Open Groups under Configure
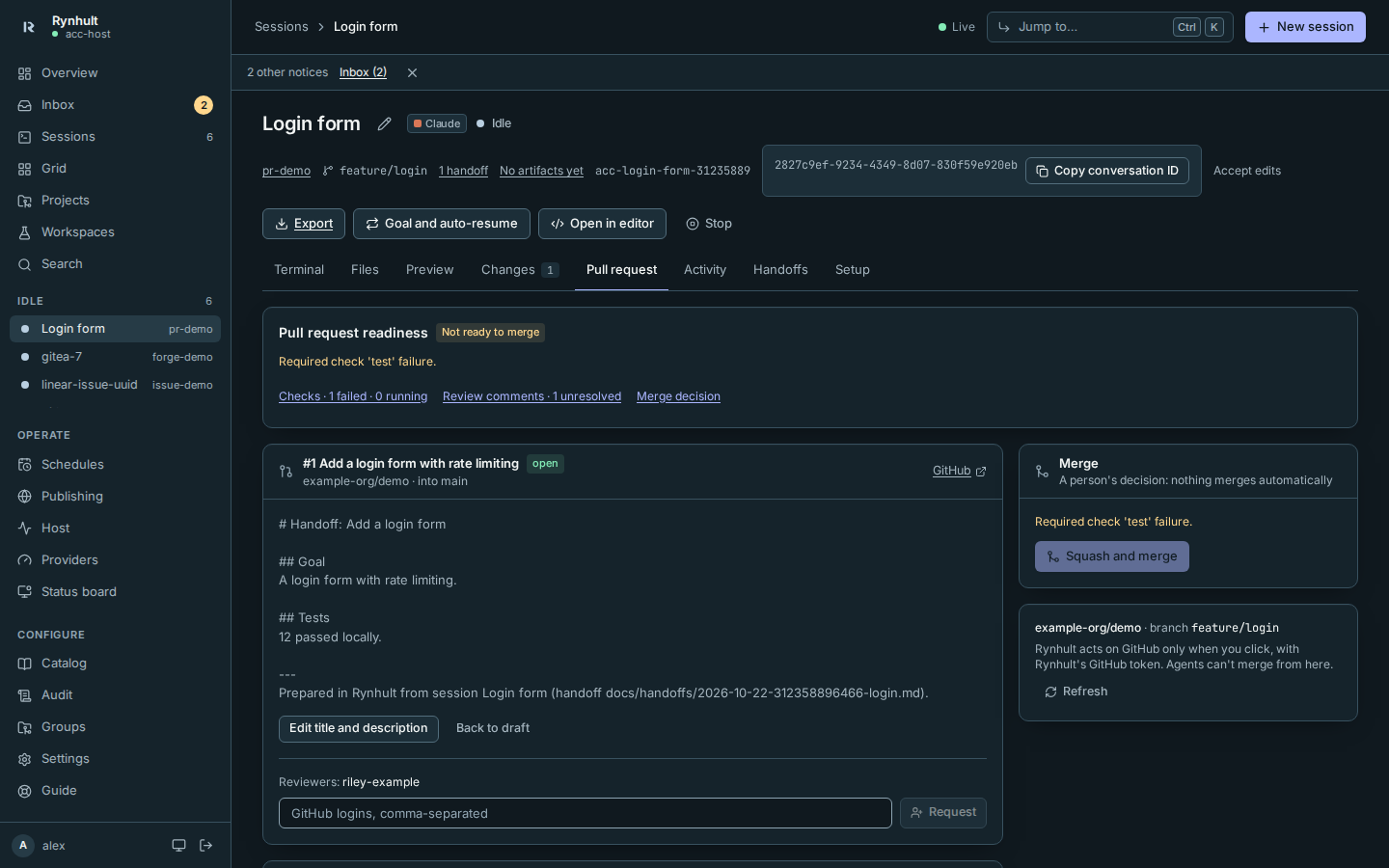The height and width of the screenshot is (868, 1389). (x=116, y=727)
